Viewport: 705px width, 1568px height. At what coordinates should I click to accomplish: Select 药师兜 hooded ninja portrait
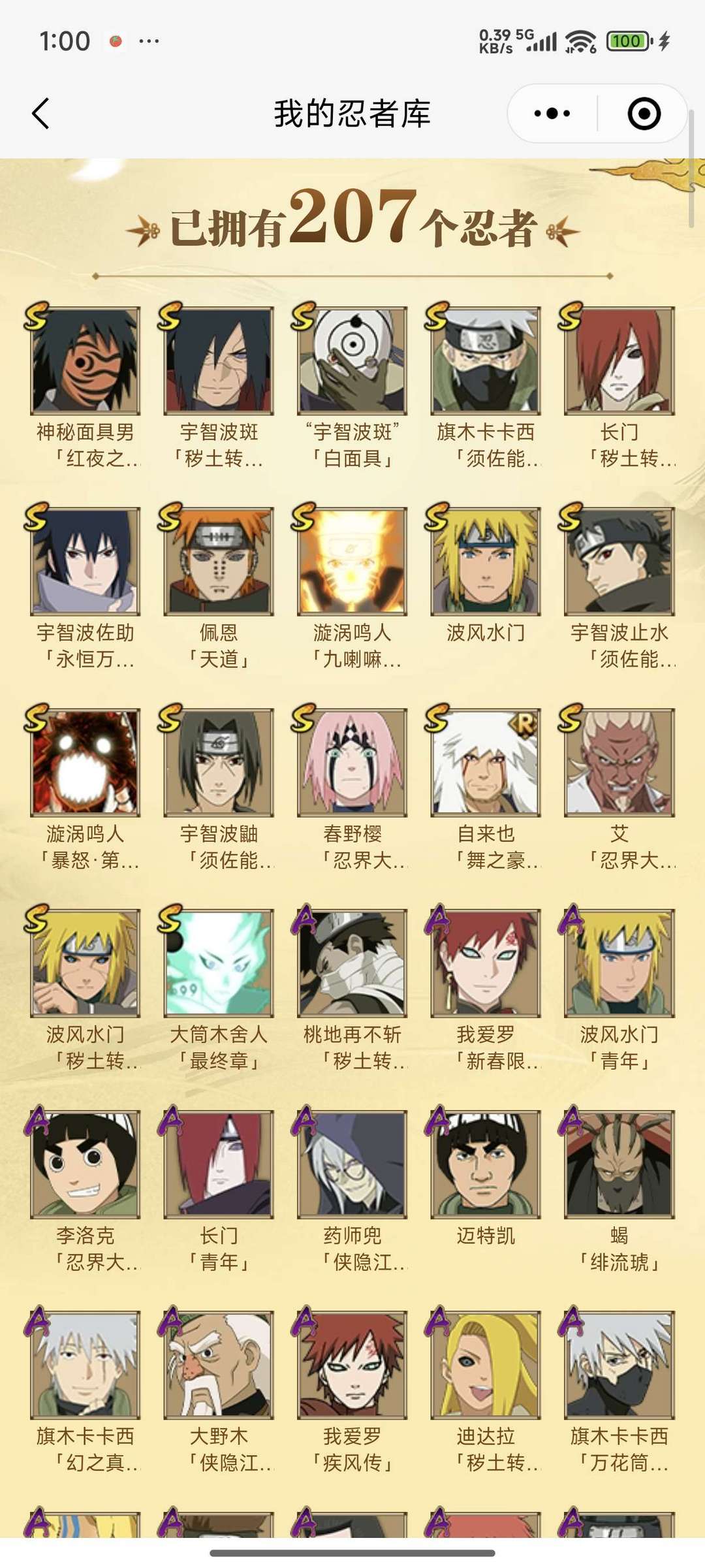352,1164
